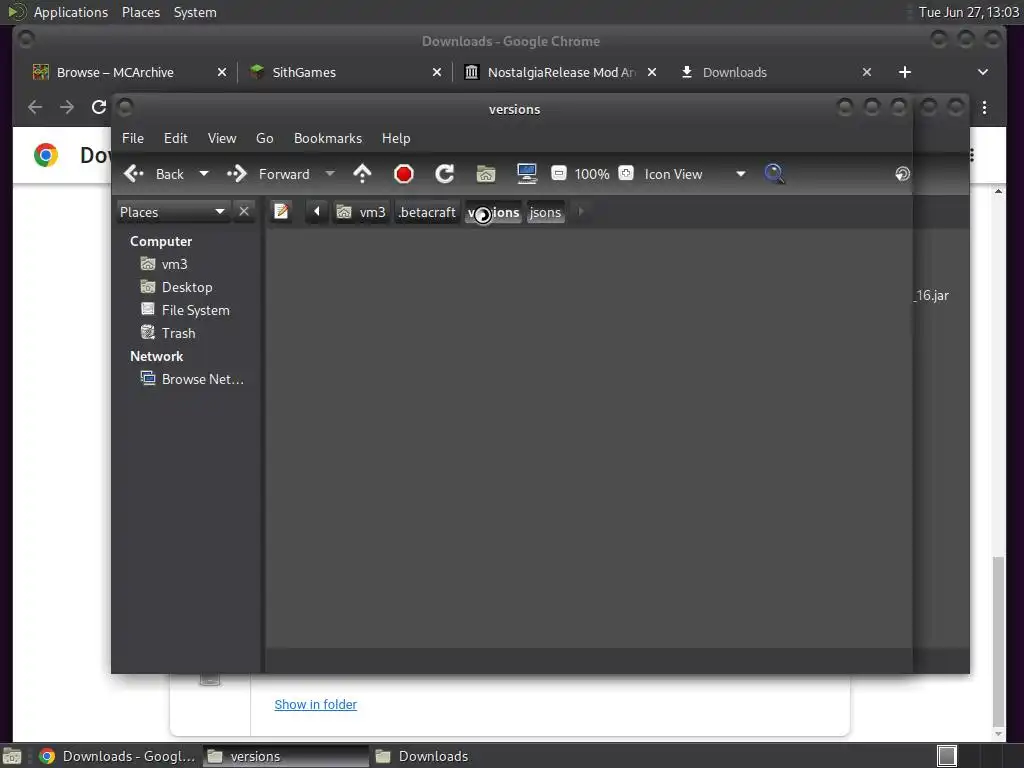Click the Chrome Downloads page scrollbar

pos(998,641)
